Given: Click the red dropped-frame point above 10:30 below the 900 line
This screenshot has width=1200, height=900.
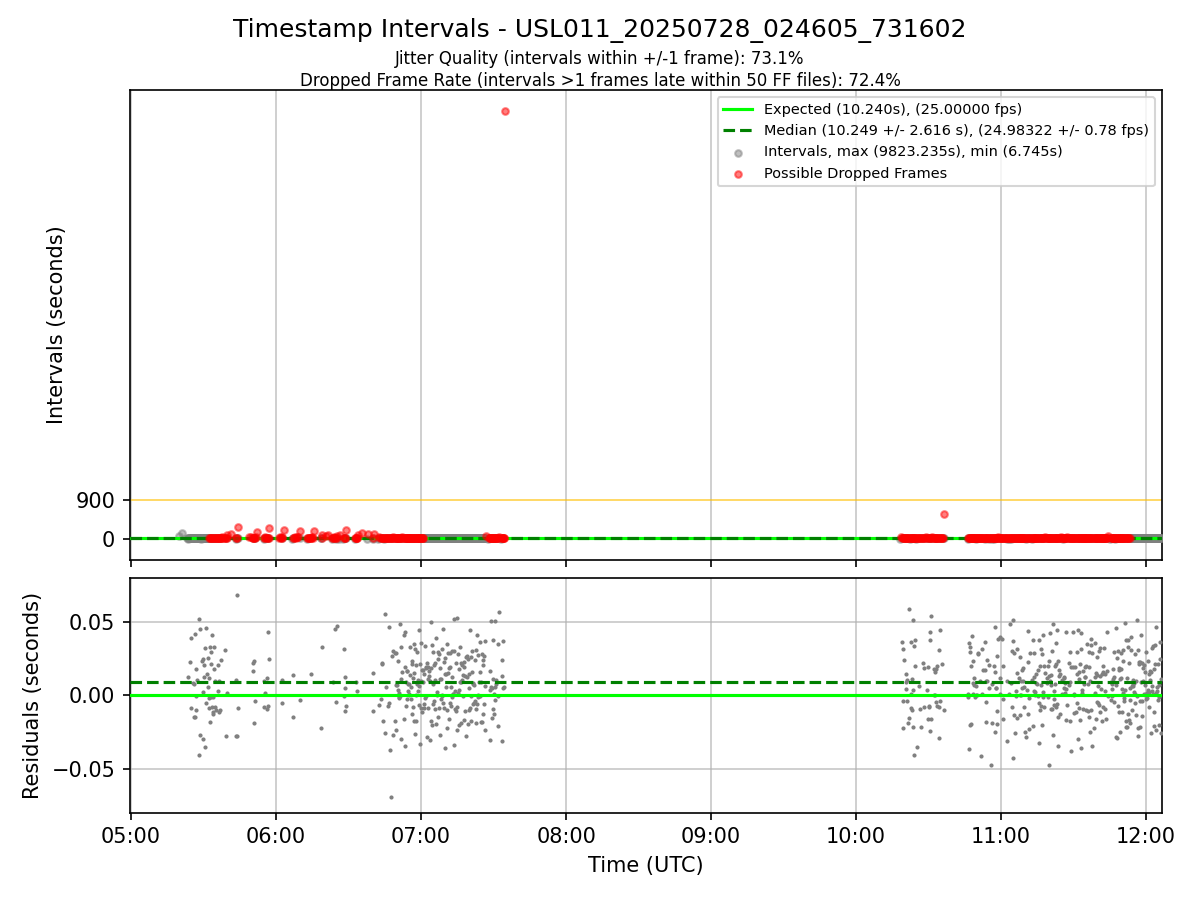Looking at the screenshot, I should 944,514.
